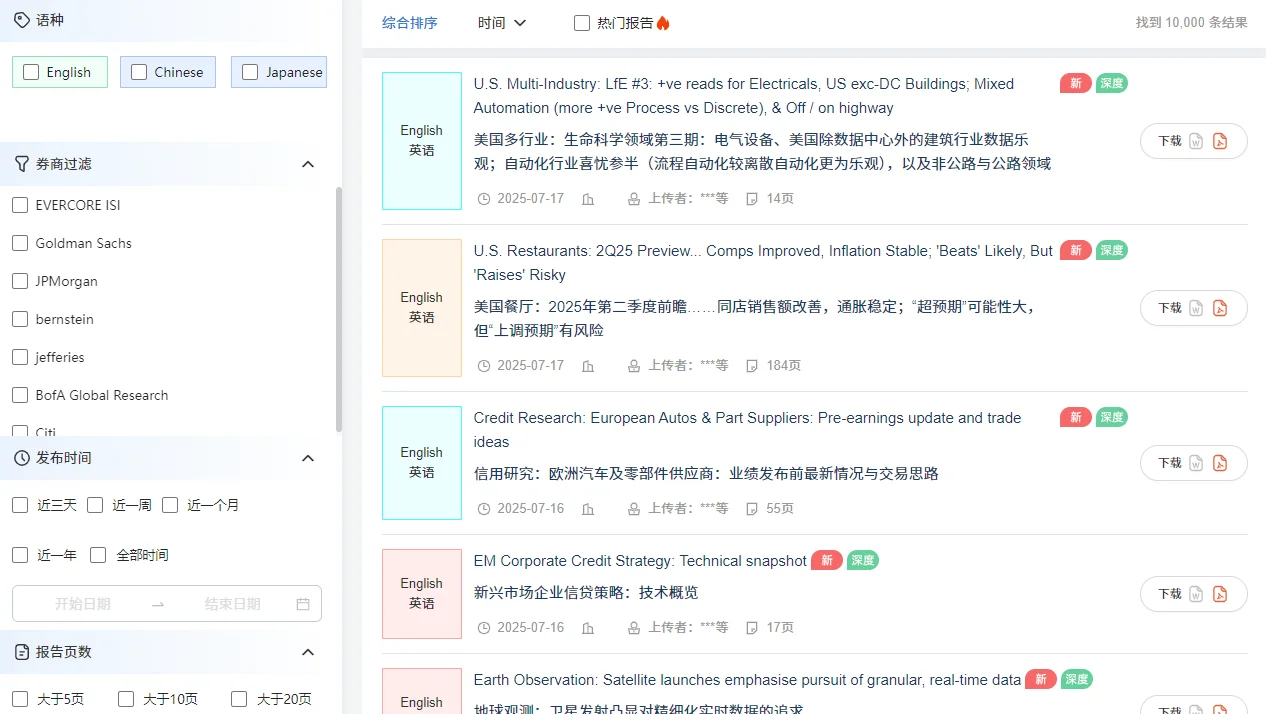Collapse the 券商过滤 section chevron
Image resolution: width=1266 pixels, height=714 pixels.
pyautogui.click(x=308, y=164)
